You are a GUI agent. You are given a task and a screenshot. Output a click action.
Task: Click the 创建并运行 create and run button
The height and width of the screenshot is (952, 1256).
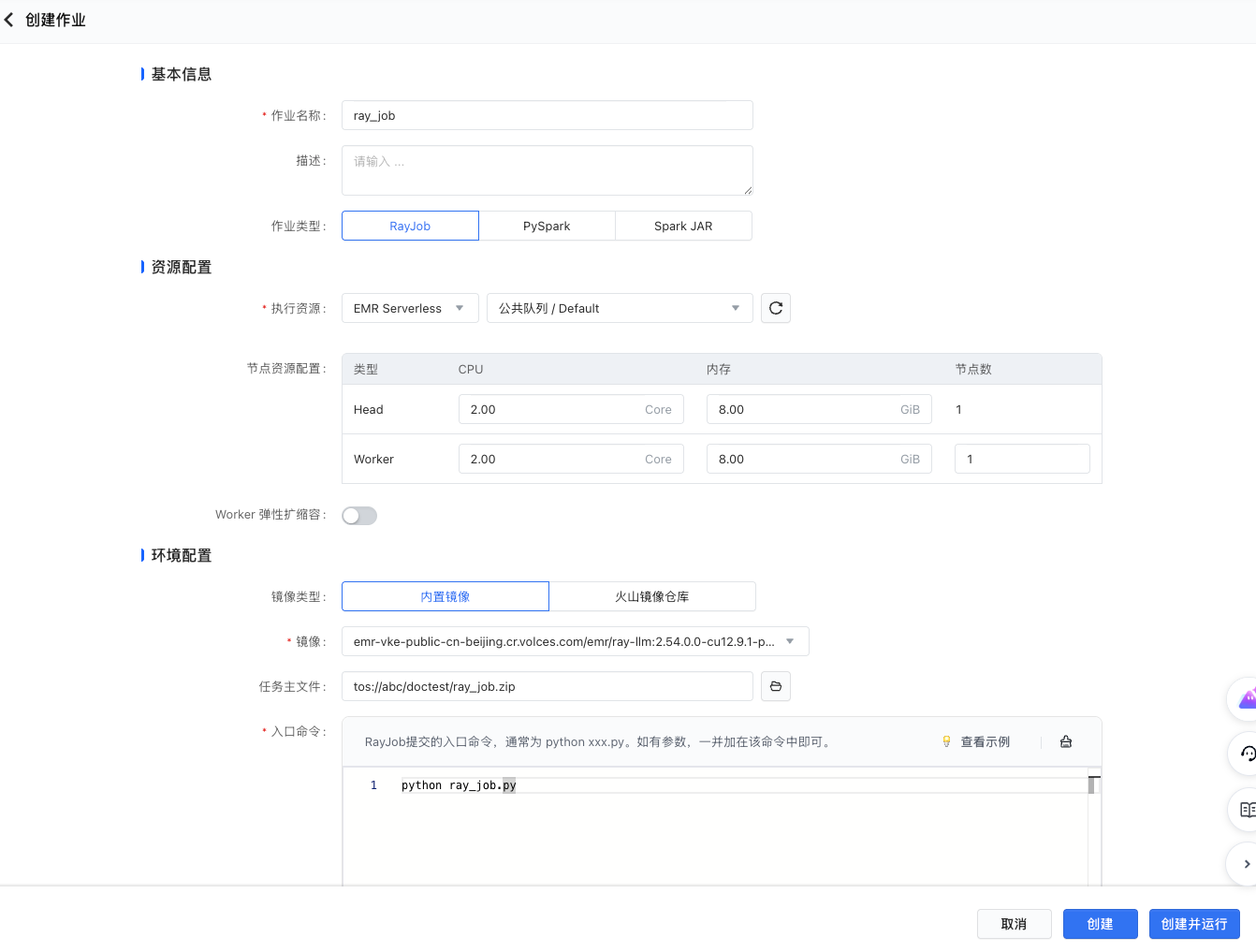1194,924
